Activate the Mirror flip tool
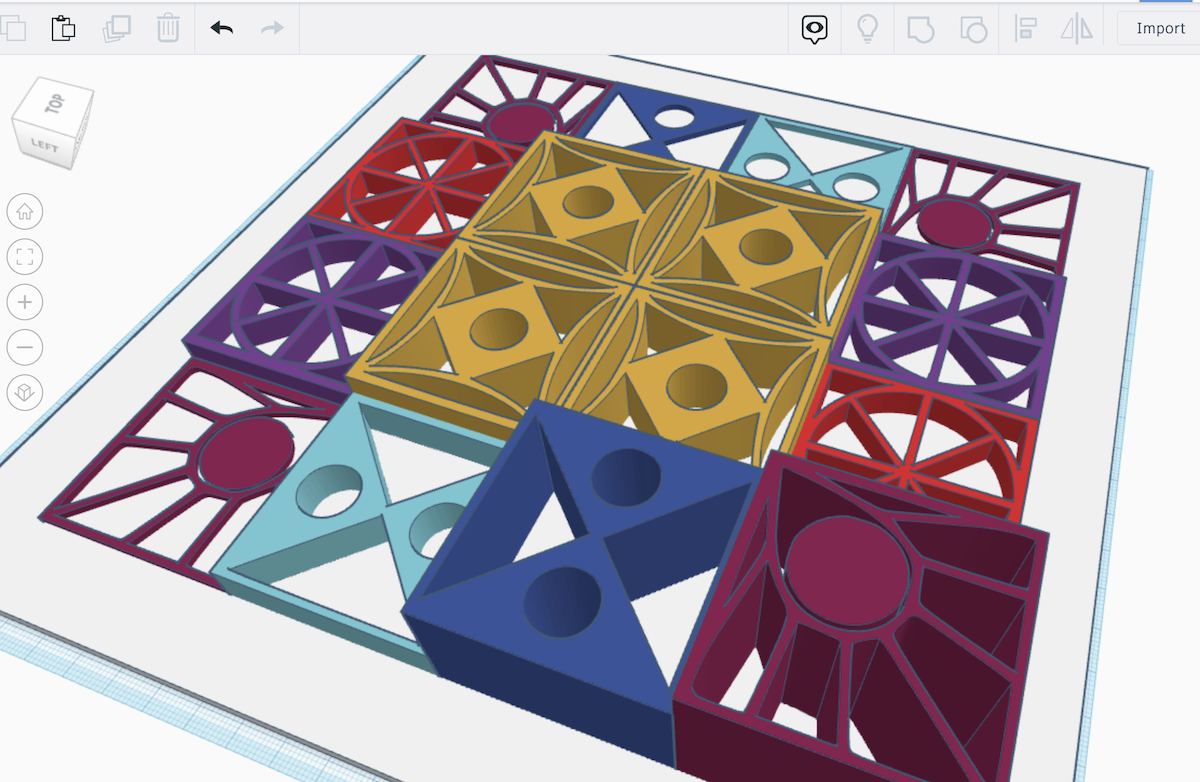Viewport: 1200px width, 782px height. pos(1077,28)
